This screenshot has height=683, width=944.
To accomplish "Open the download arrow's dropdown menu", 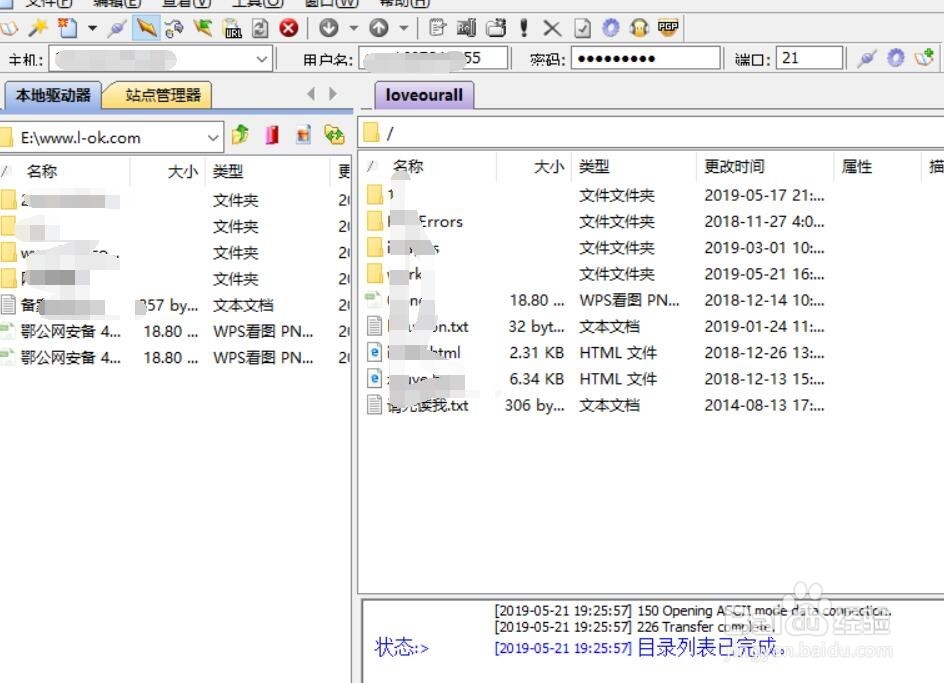I will click(352, 28).
